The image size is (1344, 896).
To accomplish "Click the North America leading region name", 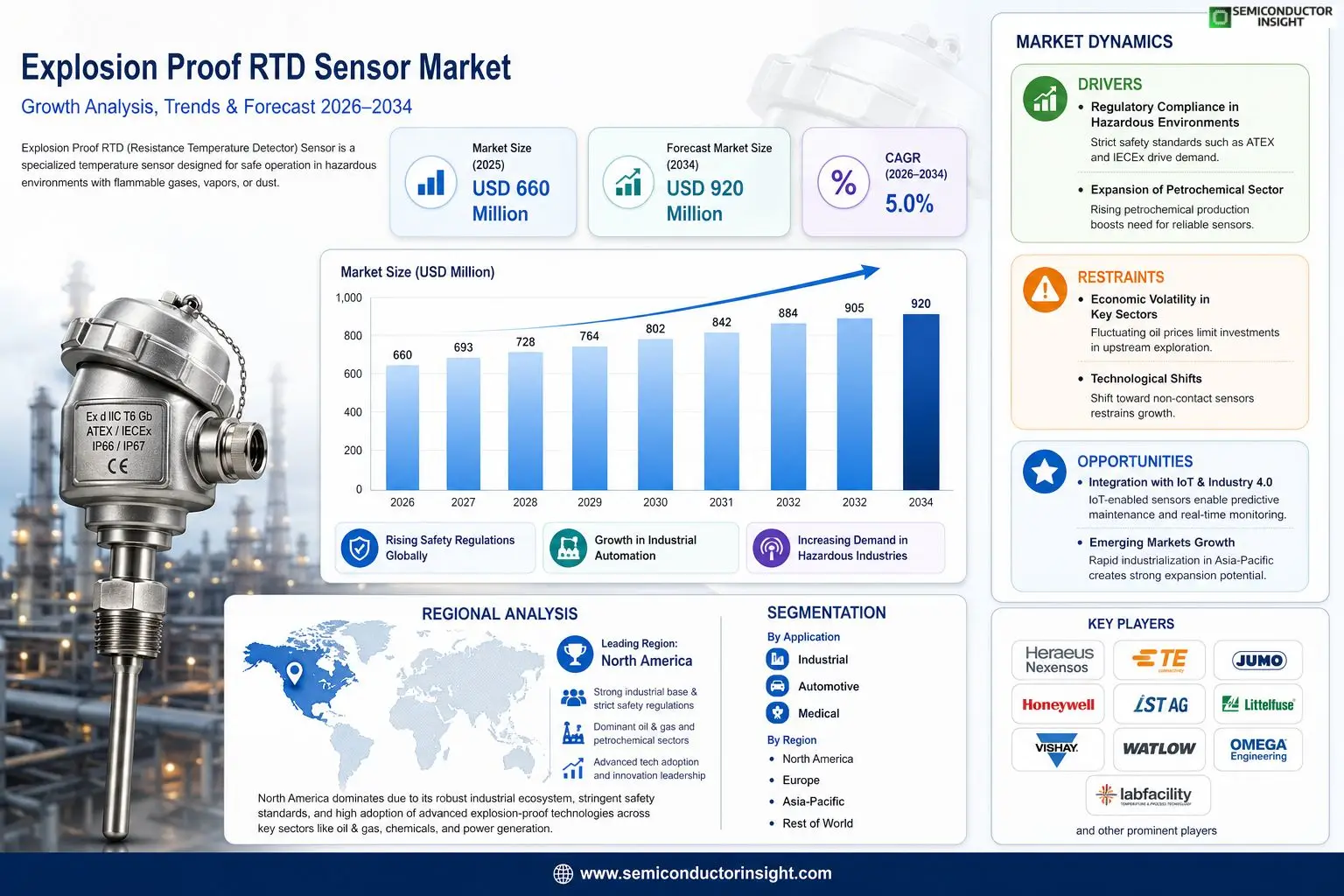I will tap(647, 661).
